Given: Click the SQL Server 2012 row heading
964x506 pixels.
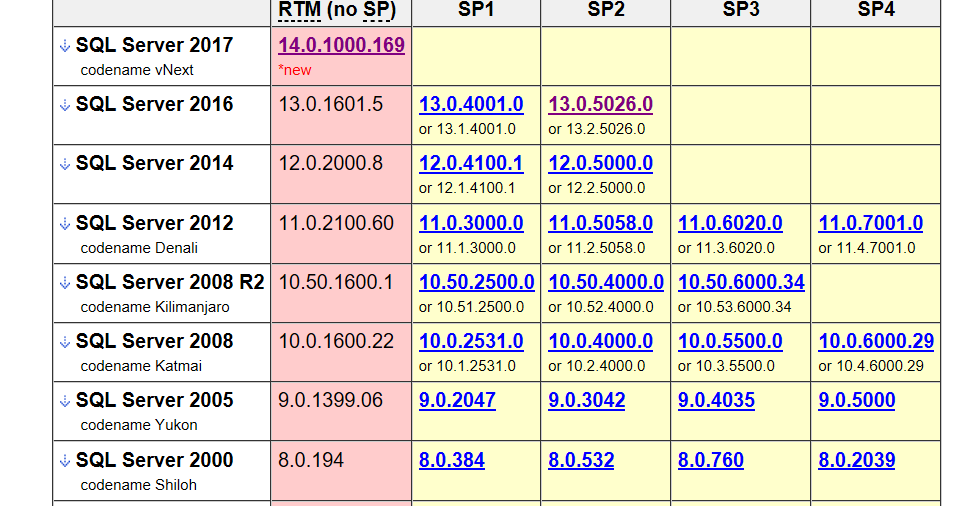Looking at the screenshot, I should [154, 223].
